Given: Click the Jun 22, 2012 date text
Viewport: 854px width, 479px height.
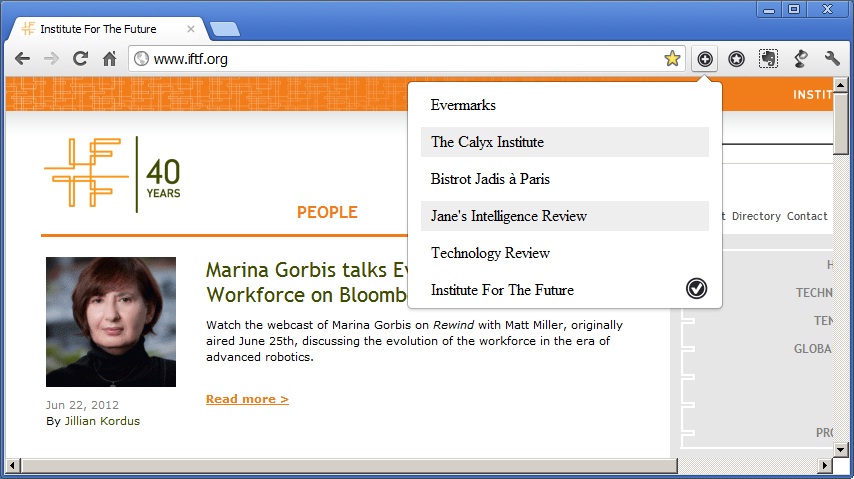Looking at the screenshot, I should 82,405.
